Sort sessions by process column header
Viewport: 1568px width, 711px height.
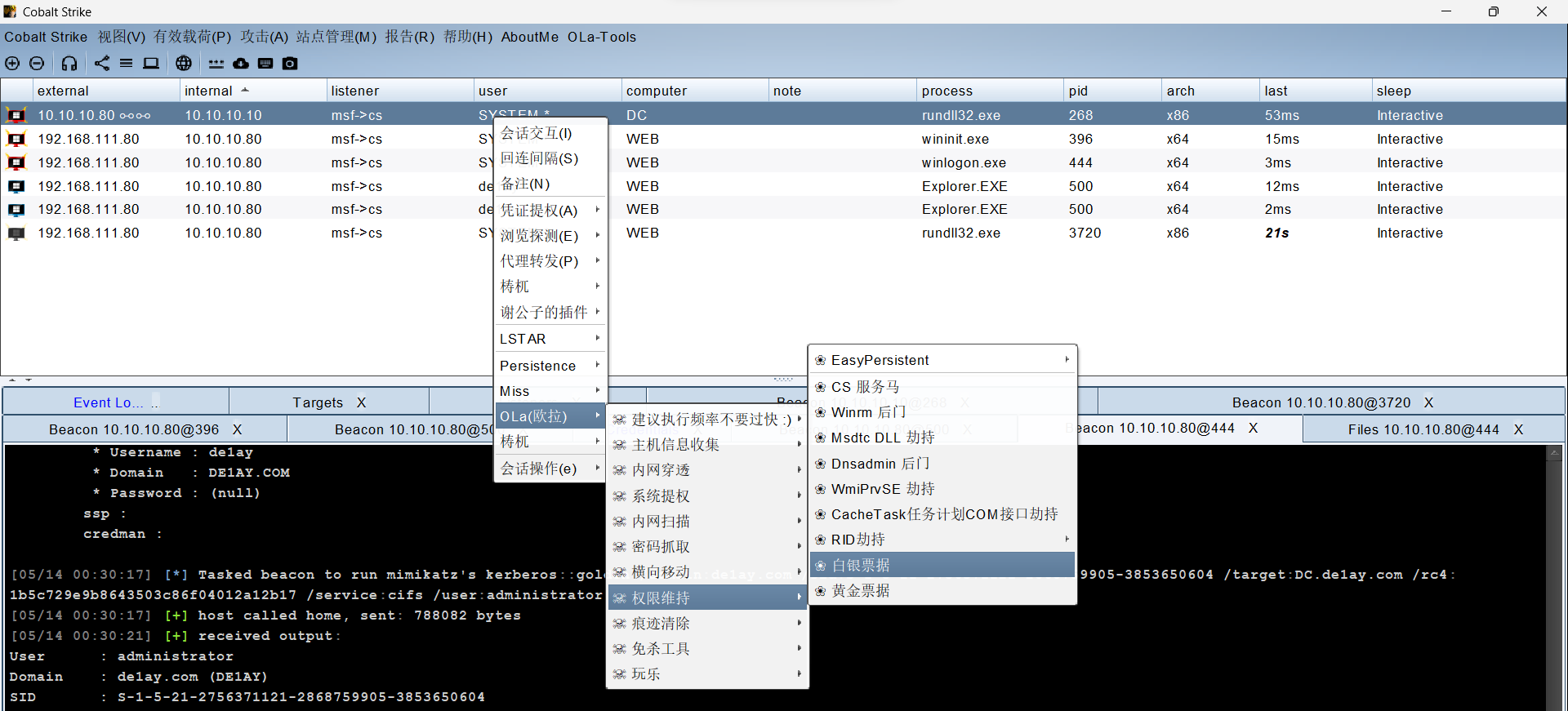click(991, 91)
